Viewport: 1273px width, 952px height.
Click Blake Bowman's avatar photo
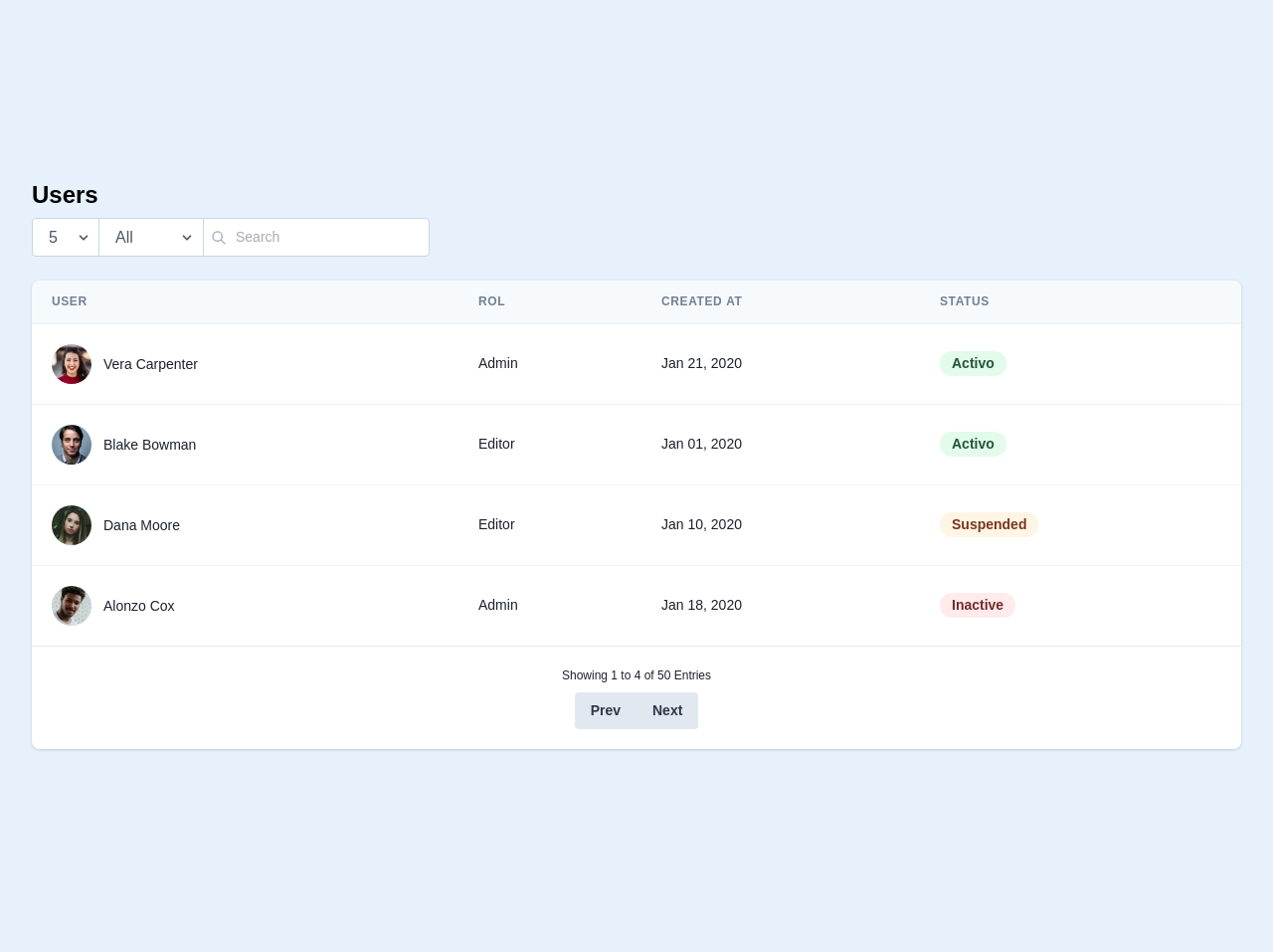pyautogui.click(x=72, y=445)
